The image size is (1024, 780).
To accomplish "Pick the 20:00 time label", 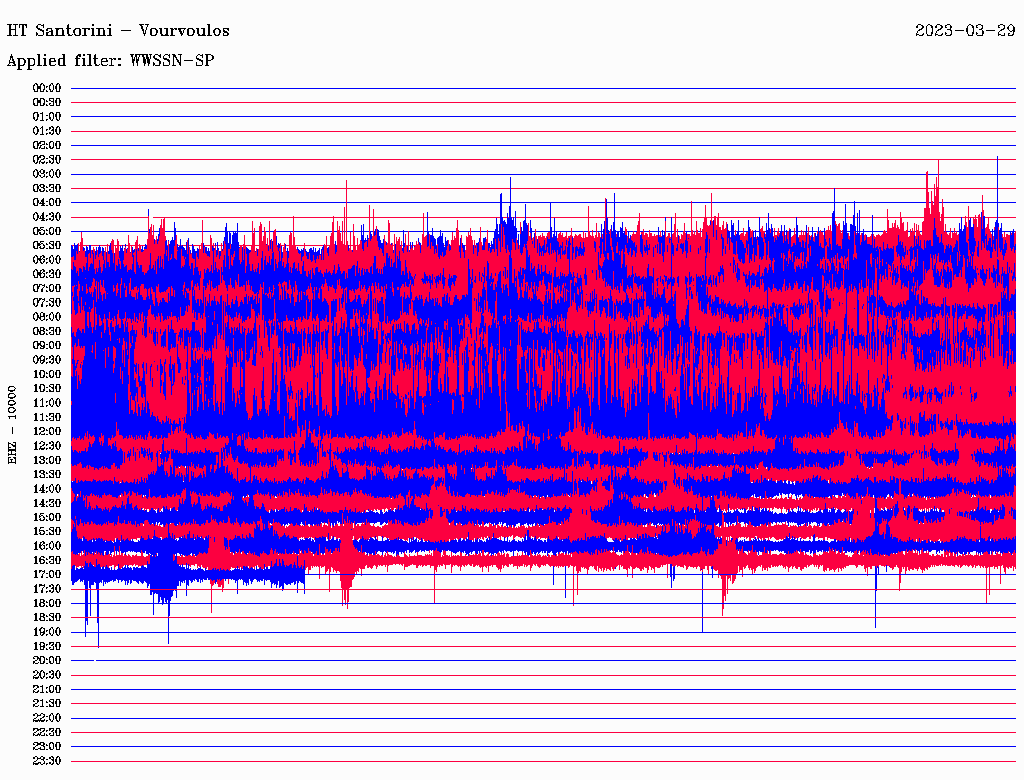I will [47, 661].
